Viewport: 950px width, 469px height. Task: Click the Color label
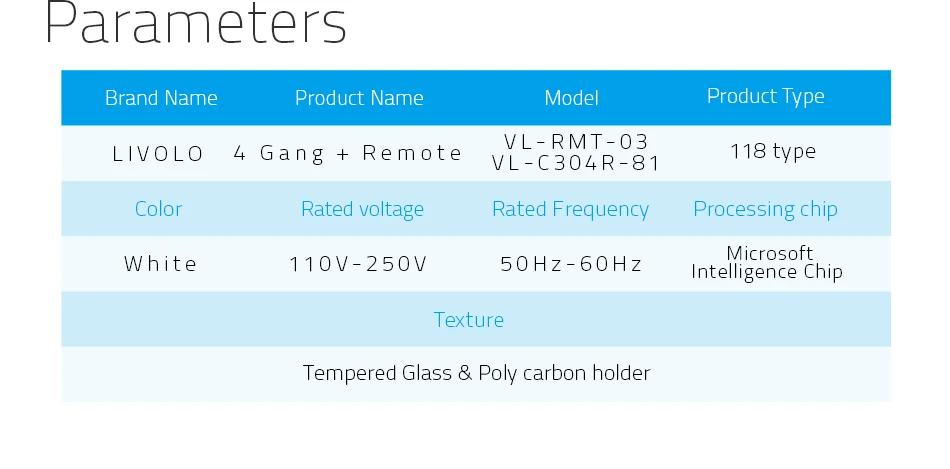[x=158, y=208]
